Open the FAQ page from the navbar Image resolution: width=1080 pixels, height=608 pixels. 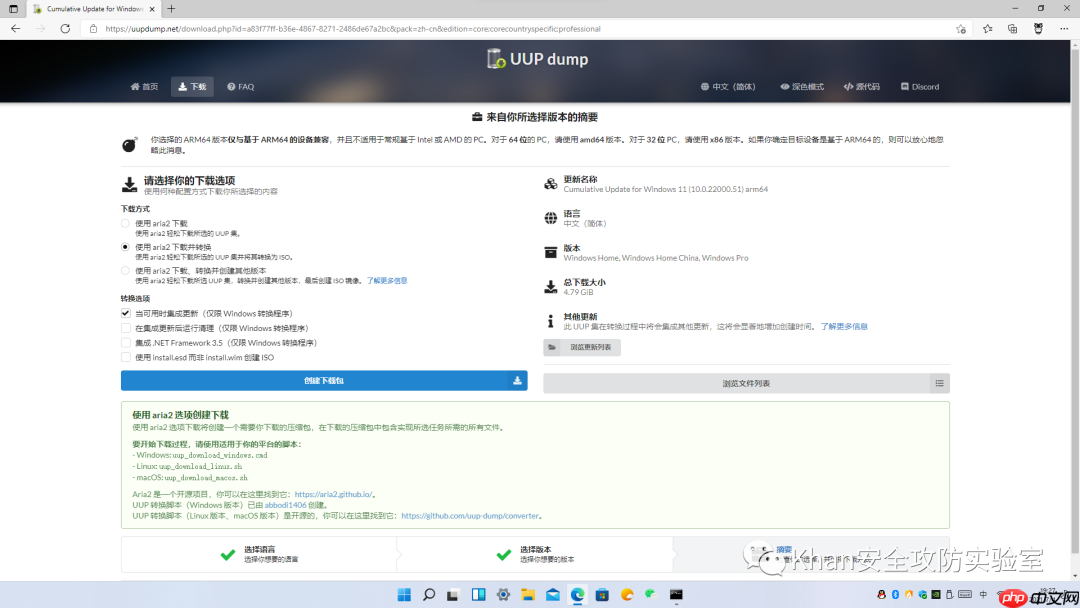[x=240, y=86]
